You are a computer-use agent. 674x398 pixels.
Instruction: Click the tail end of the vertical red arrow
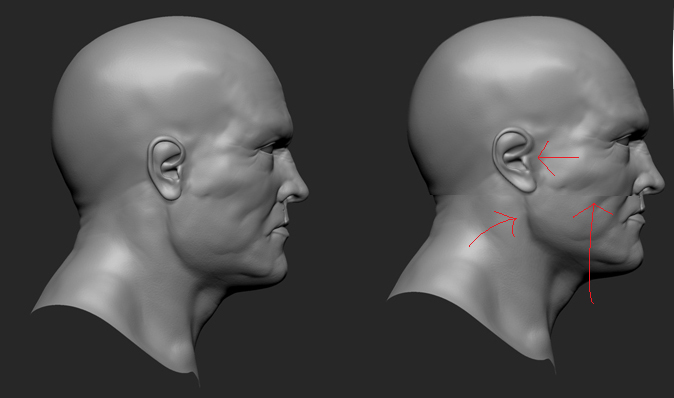[x=592, y=299]
